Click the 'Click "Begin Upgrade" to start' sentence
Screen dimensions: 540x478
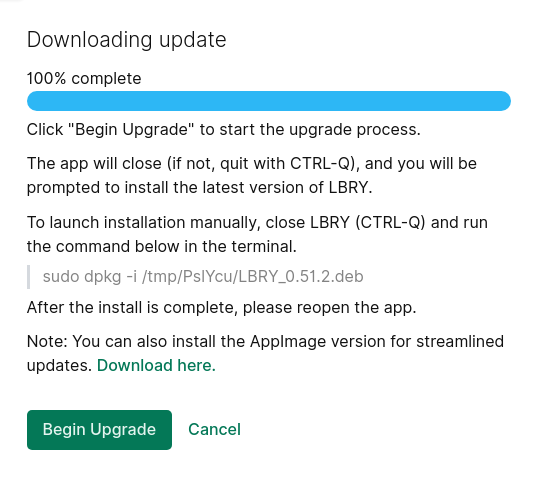click(x=224, y=130)
